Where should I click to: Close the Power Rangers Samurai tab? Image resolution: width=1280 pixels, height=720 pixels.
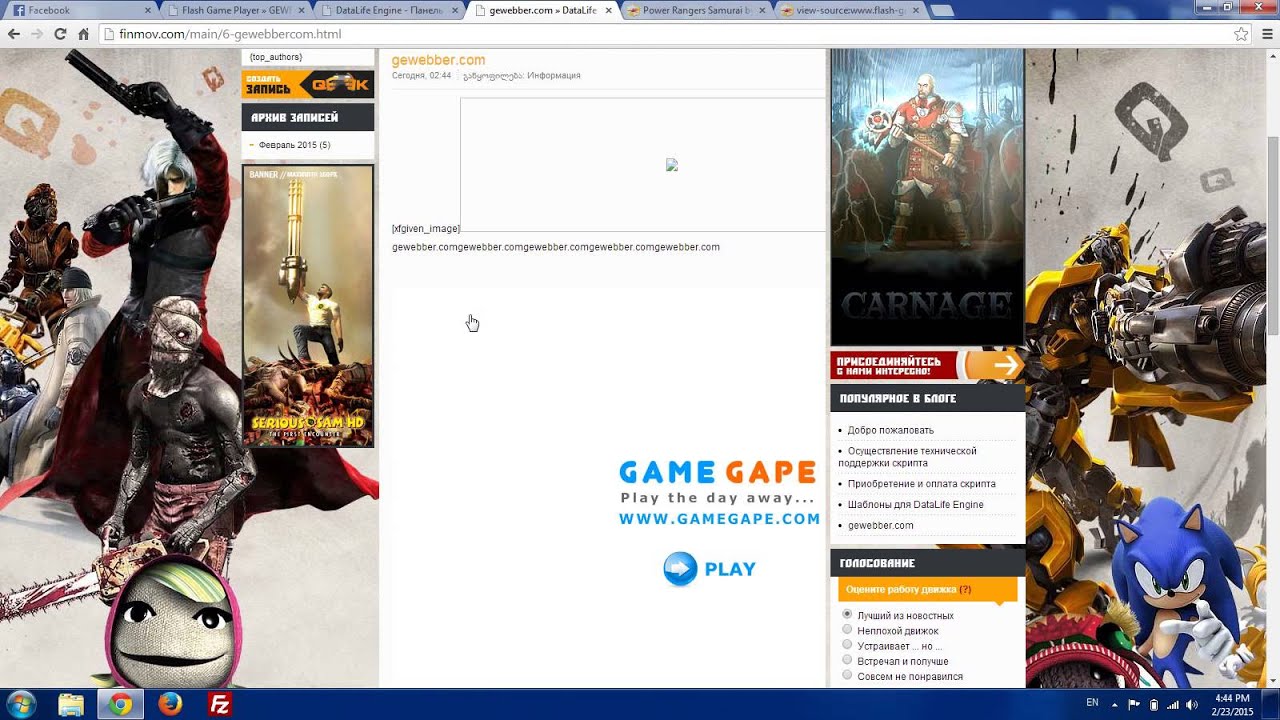click(764, 10)
